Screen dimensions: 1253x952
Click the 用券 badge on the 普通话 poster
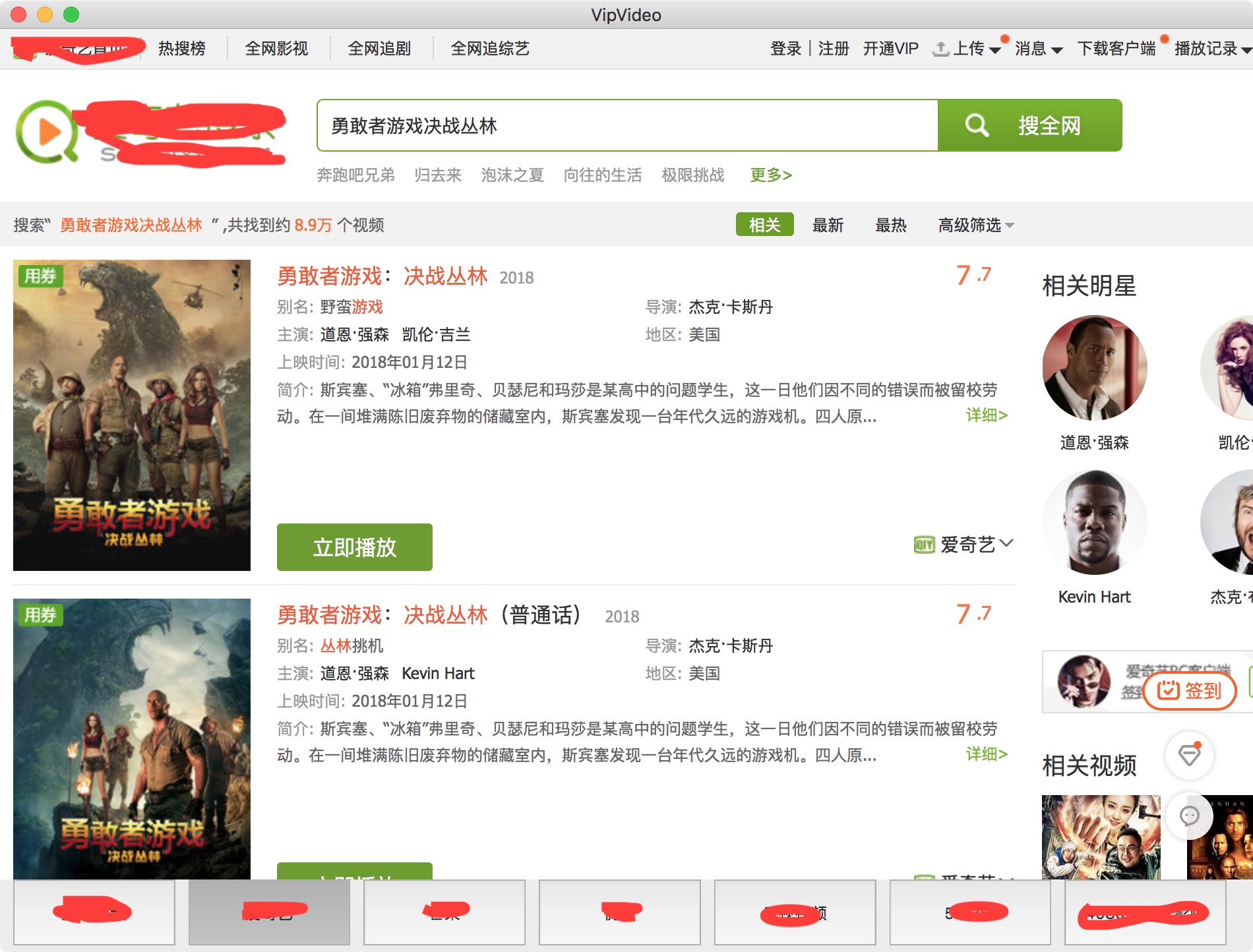[x=40, y=615]
